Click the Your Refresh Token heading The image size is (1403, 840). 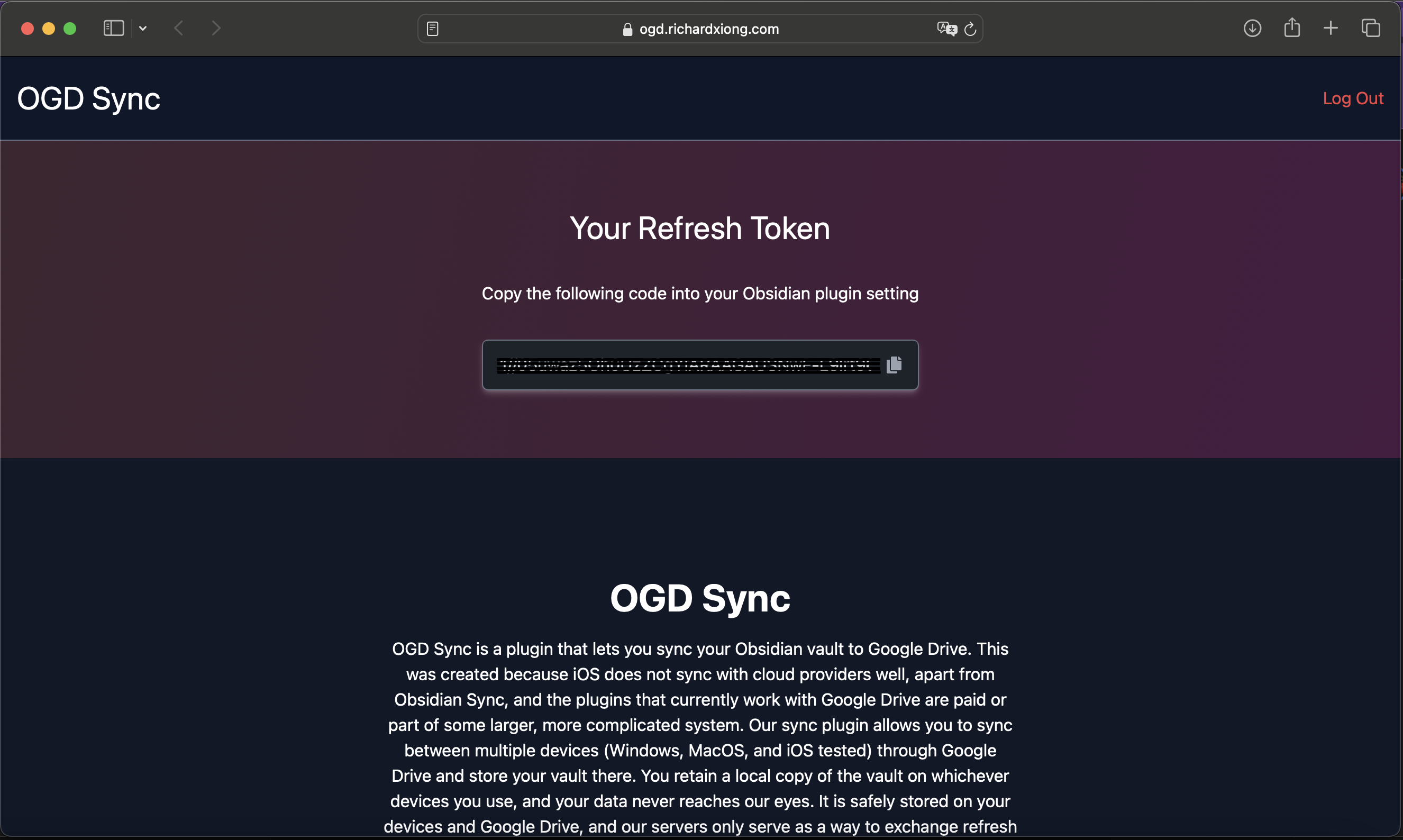click(700, 228)
